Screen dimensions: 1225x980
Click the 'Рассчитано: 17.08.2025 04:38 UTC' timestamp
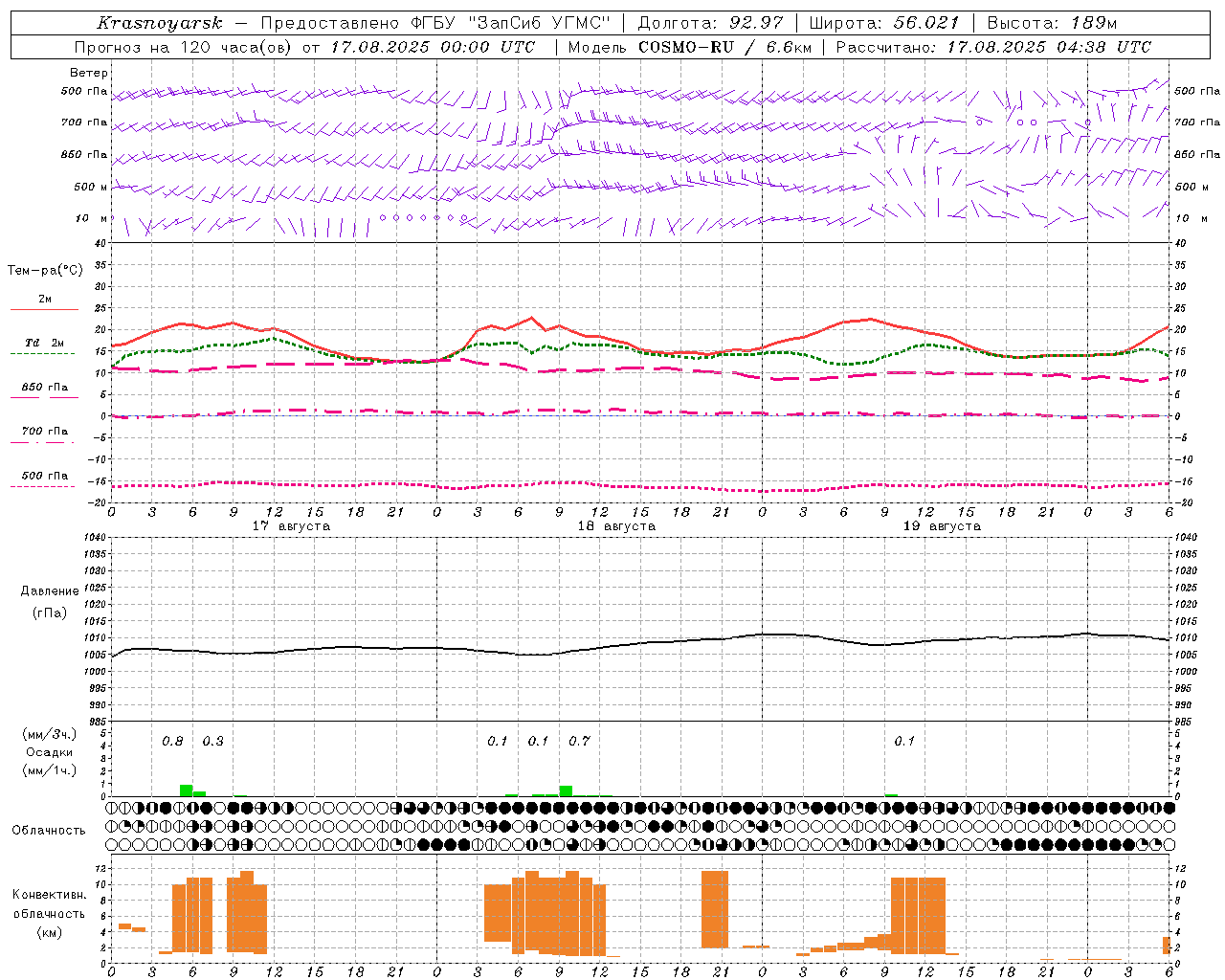(x=993, y=47)
